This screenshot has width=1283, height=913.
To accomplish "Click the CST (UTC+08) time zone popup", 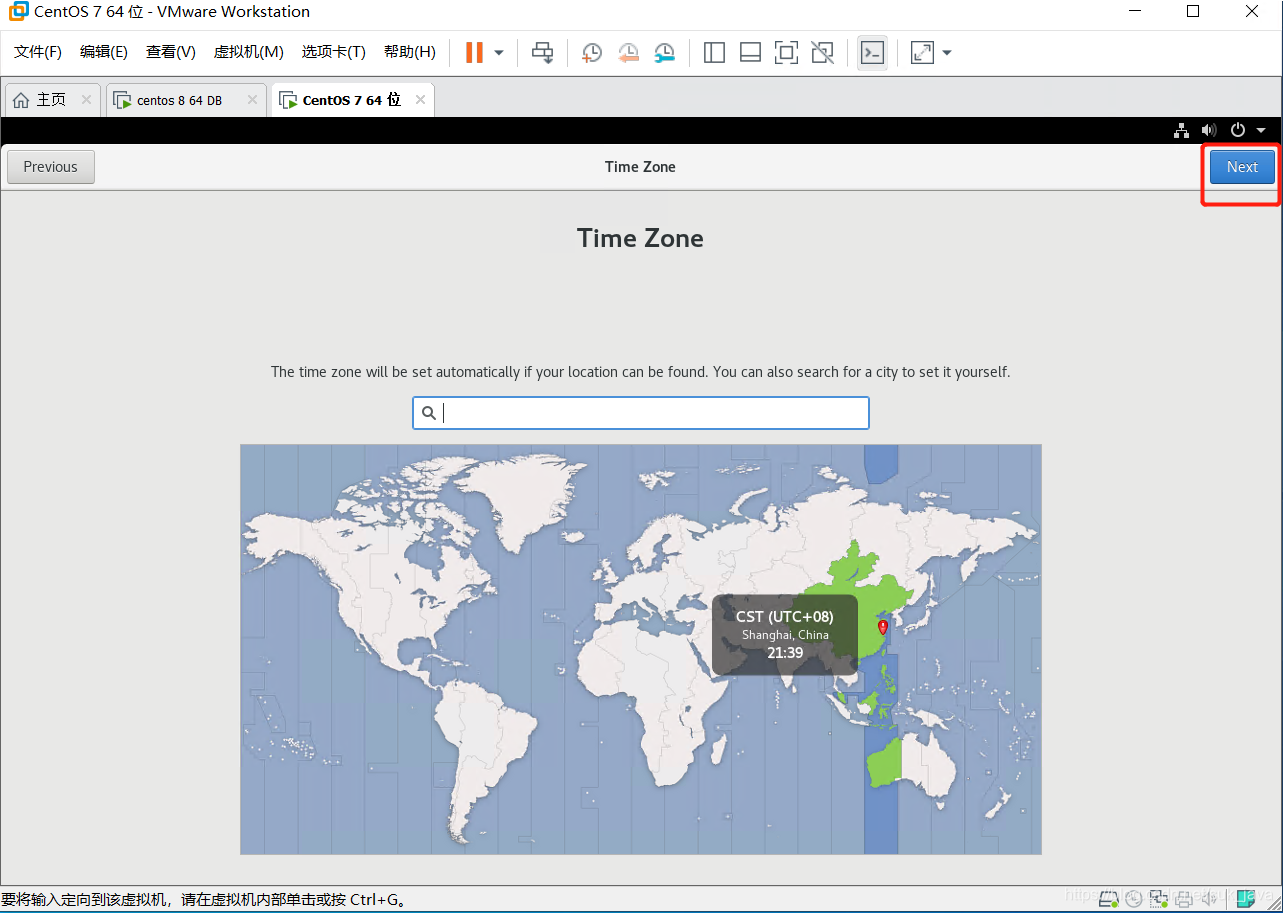I will click(785, 634).
